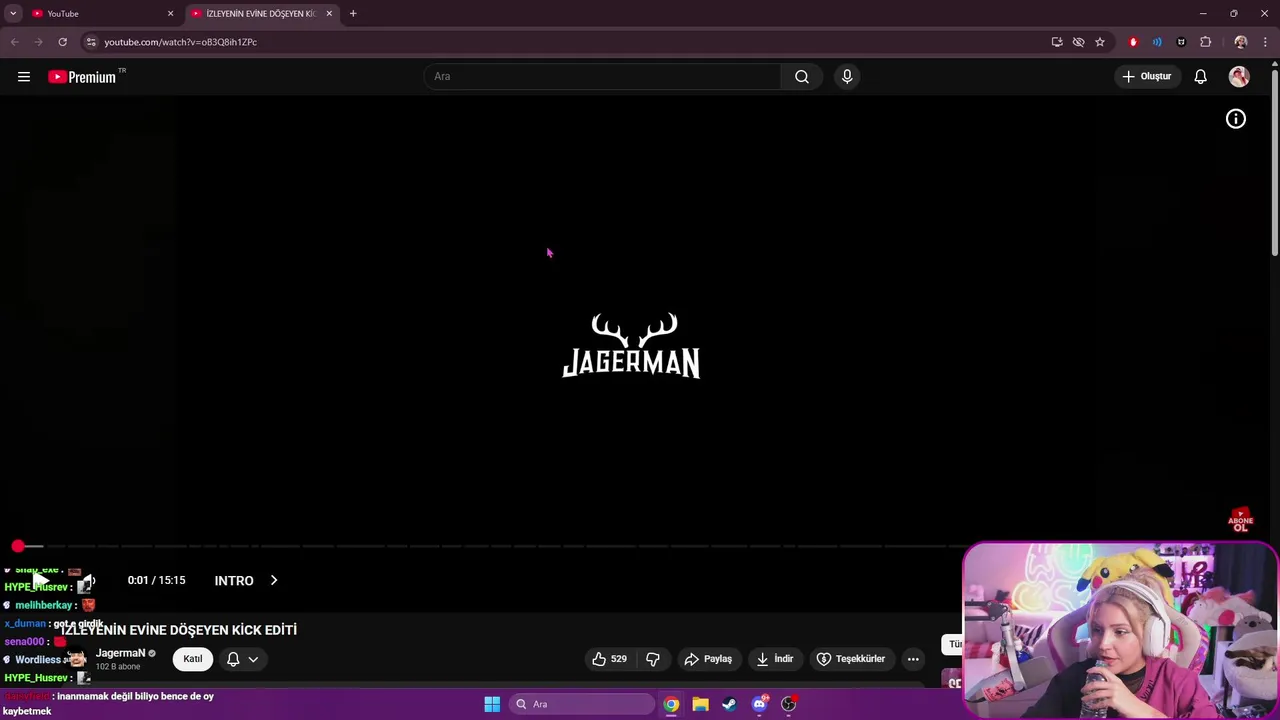Open File Explorer from the taskbar
This screenshot has height=720, width=1280.
pos(700,704)
